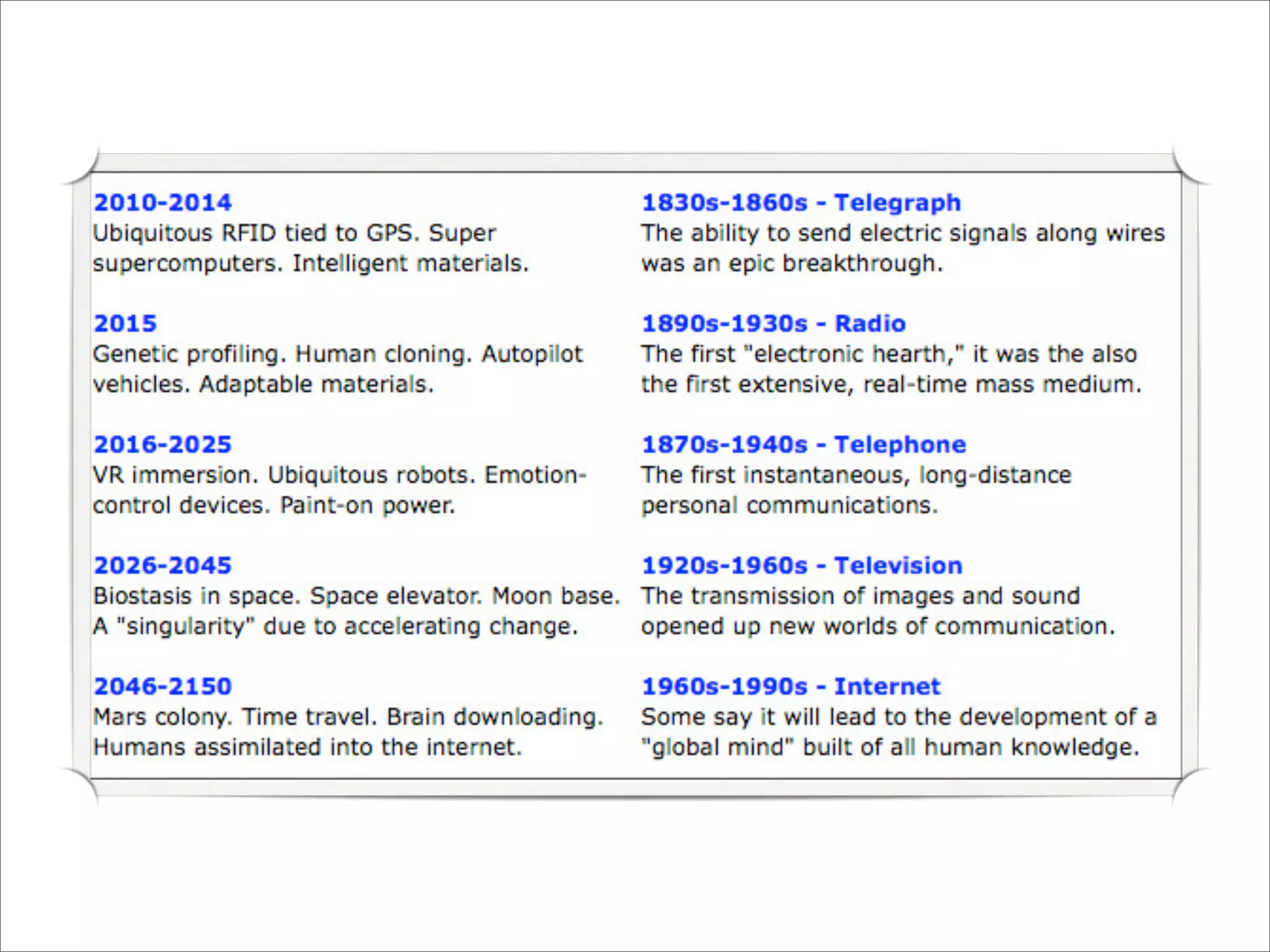Open the 1830s-1860s Telegraph heading
This screenshot has width=1270, height=952.
tap(801, 203)
